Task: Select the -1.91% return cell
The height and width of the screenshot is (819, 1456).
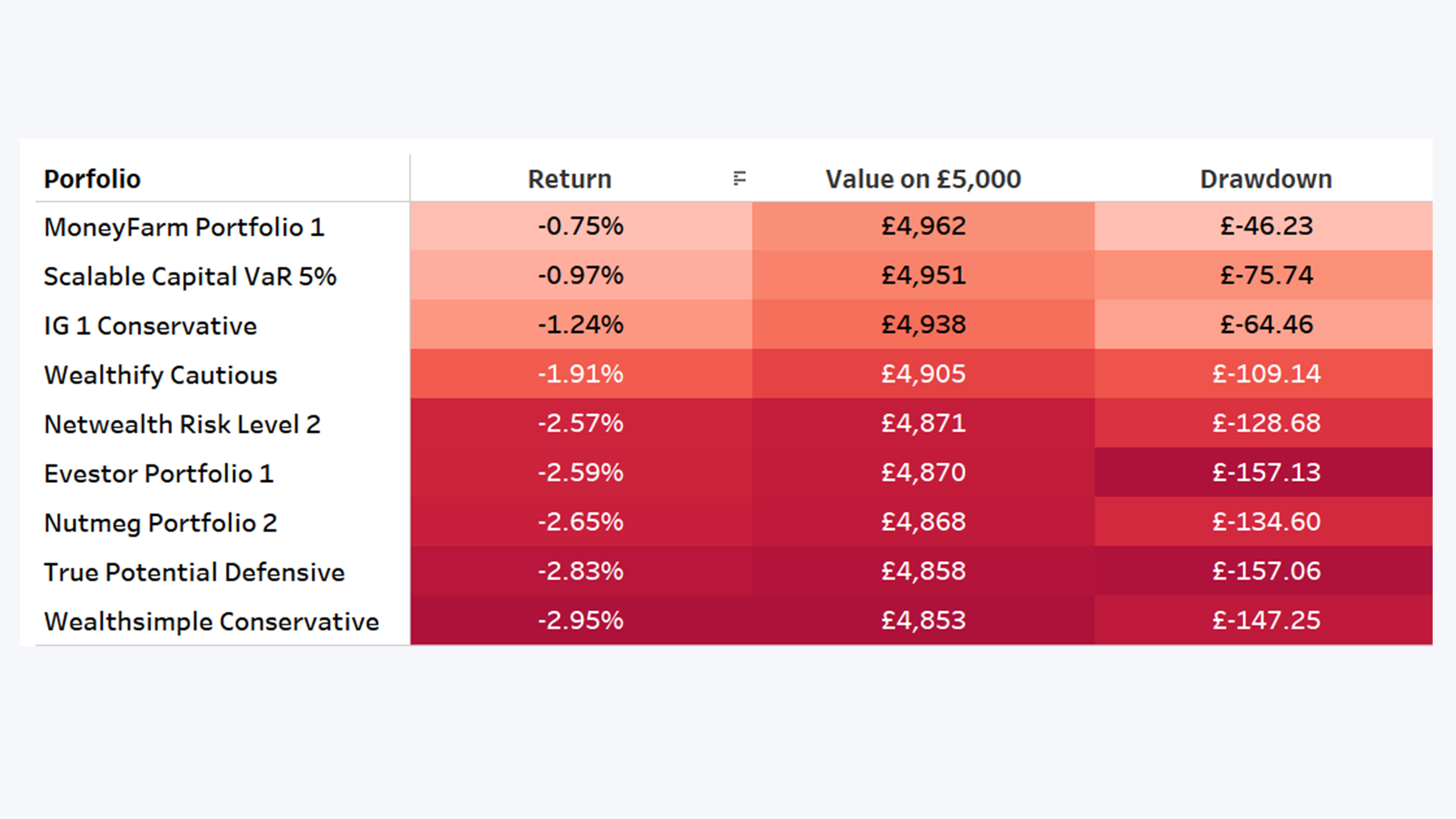Action: [581, 374]
